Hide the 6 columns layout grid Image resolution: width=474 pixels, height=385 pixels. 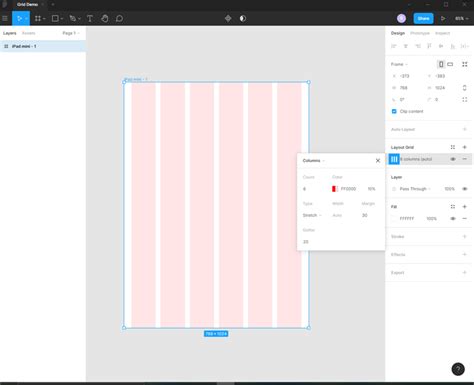point(453,159)
